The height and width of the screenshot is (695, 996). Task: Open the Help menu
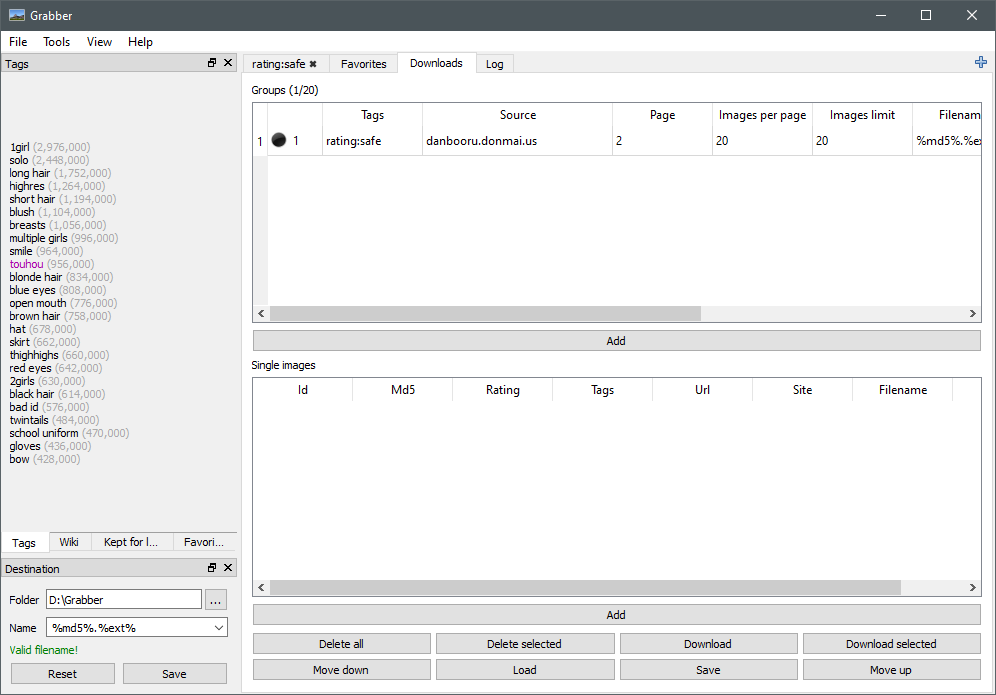(x=140, y=42)
